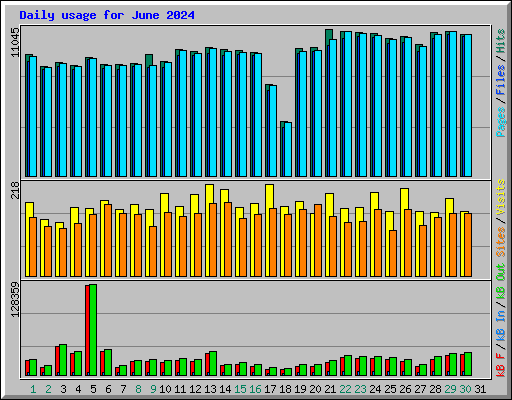Click the 218 visits axis value

pyautogui.click(x=15, y=190)
